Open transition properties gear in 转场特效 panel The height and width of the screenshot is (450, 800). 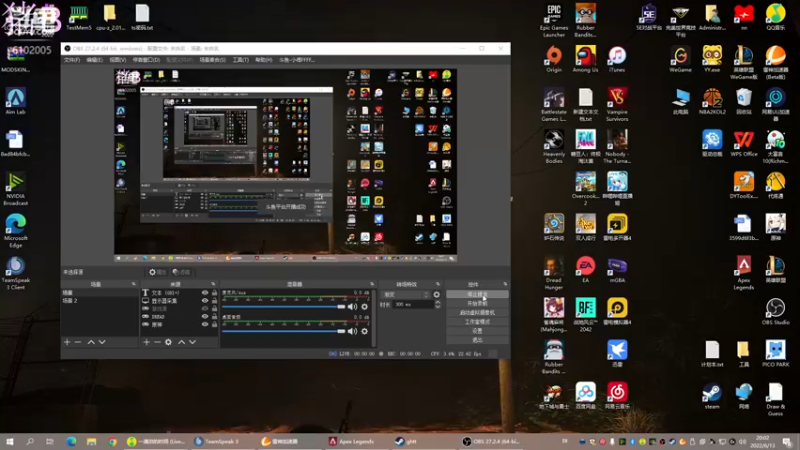(x=436, y=294)
